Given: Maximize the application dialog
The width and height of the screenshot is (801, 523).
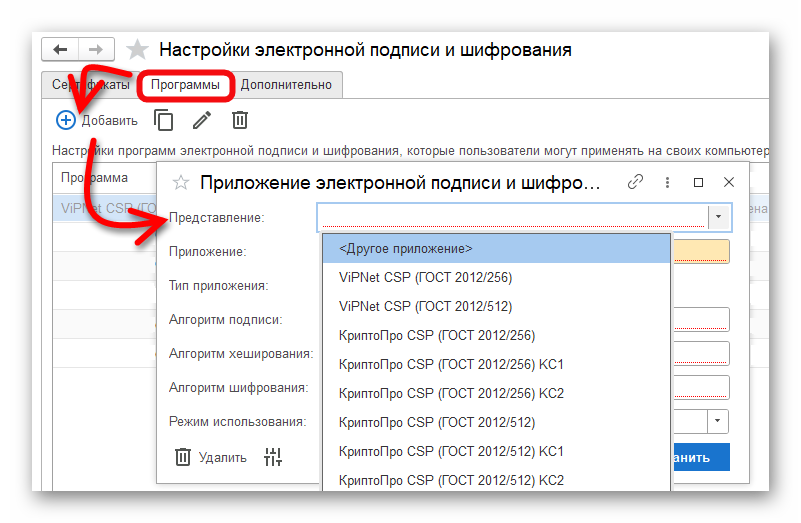Looking at the screenshot, I should (698, 182).
